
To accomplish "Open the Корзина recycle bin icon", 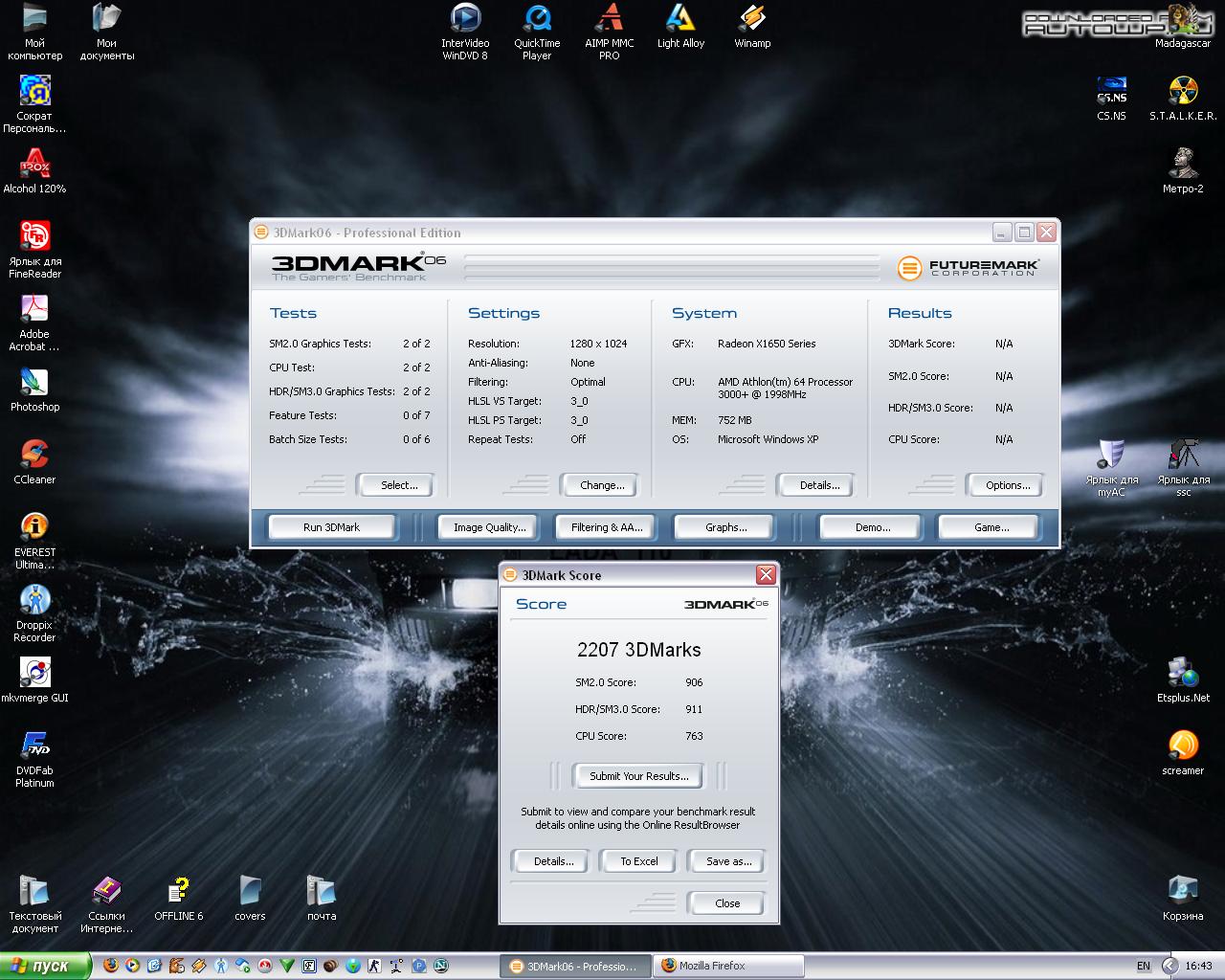I will coord(1183,890).
